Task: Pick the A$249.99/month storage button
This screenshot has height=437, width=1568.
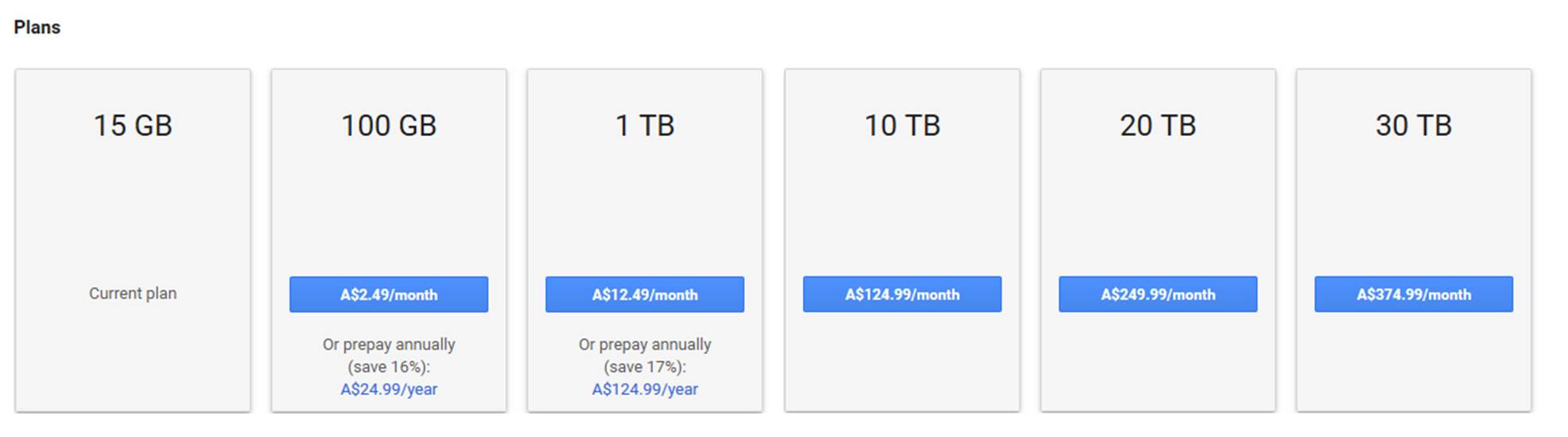Action: click(x=1158, y=295)
